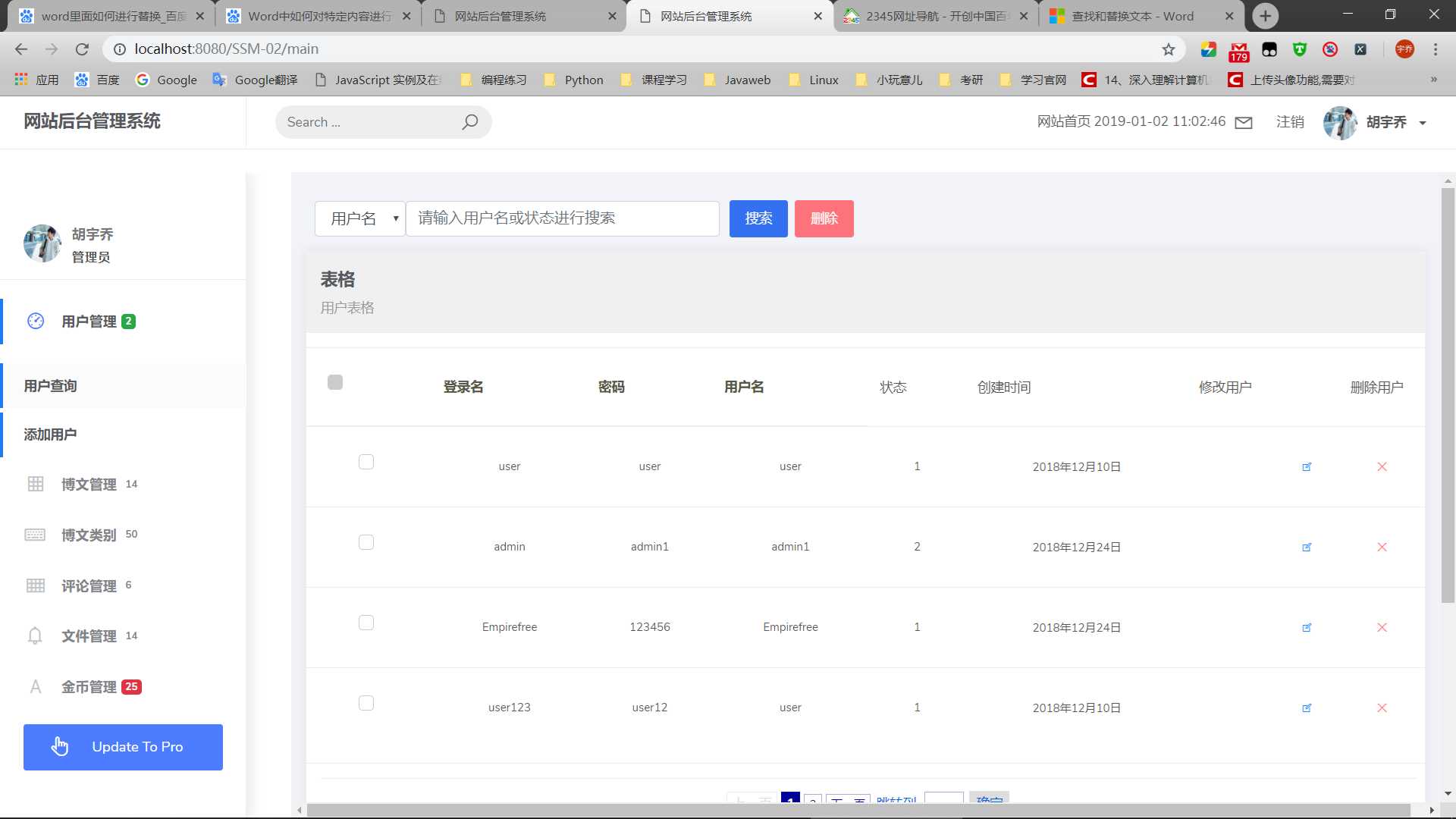The image size is (1456, 819).
Task: Focus the 请输入用户名或状态进行搜索 input
Action: point(563,218)
